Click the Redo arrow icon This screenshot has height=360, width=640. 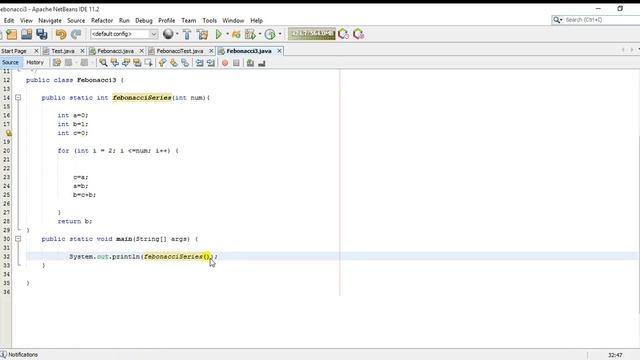point(76,34)
